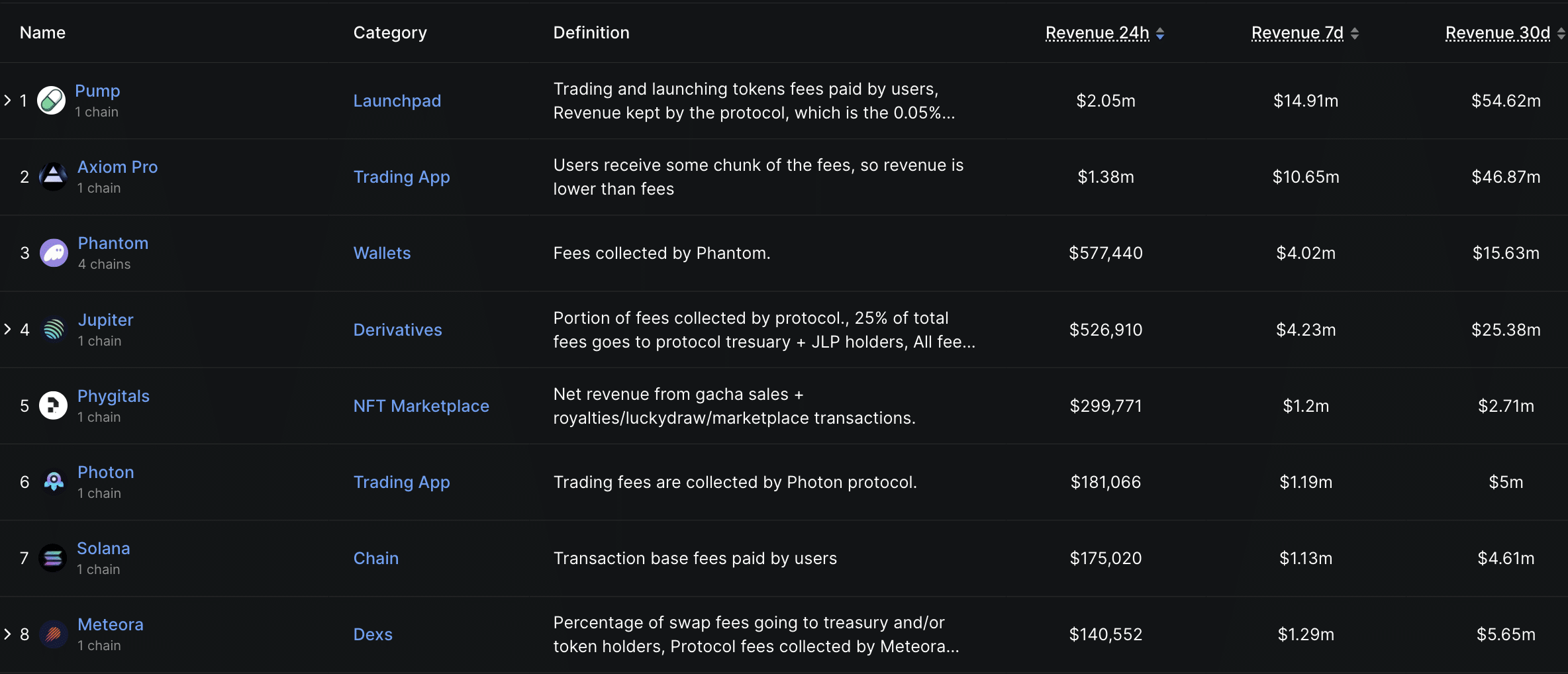1568x674 pixels.
Task: Click the Axiom Pro logo icon
Action: pyautogui.click(x=54, y=177)
